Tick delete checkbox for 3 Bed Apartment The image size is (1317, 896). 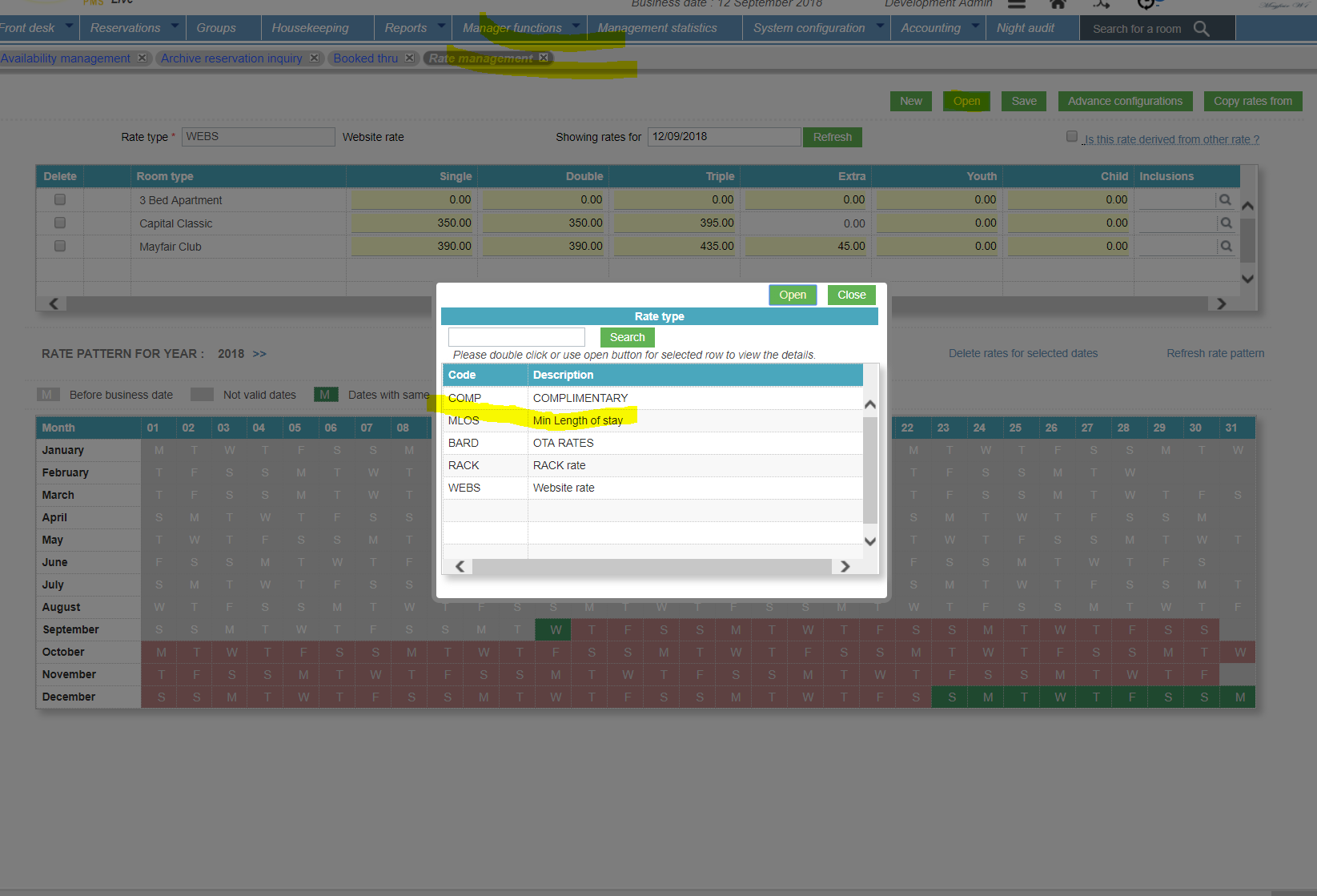point(60,199)
